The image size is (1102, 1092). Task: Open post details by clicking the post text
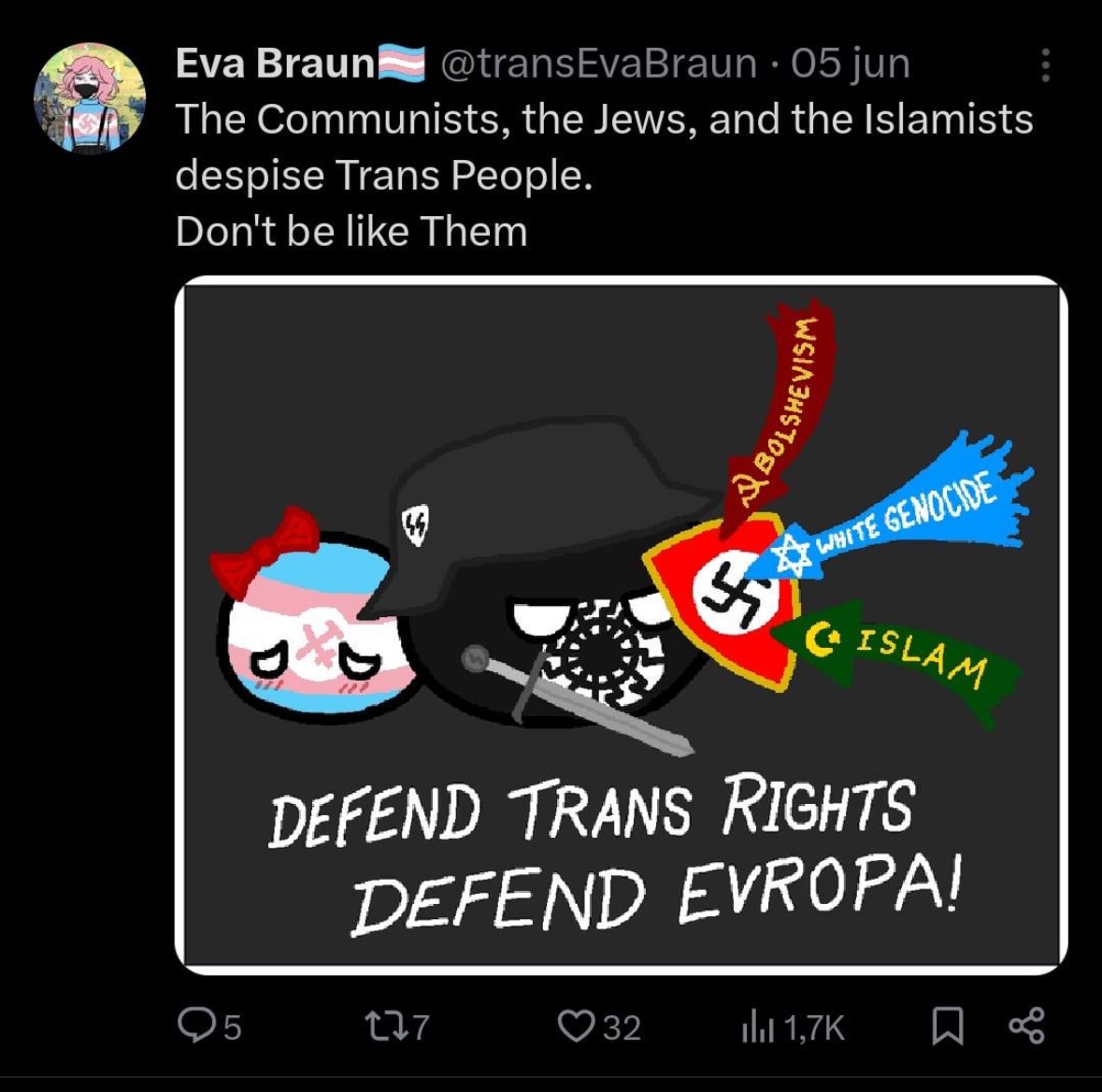click(605, 175)
